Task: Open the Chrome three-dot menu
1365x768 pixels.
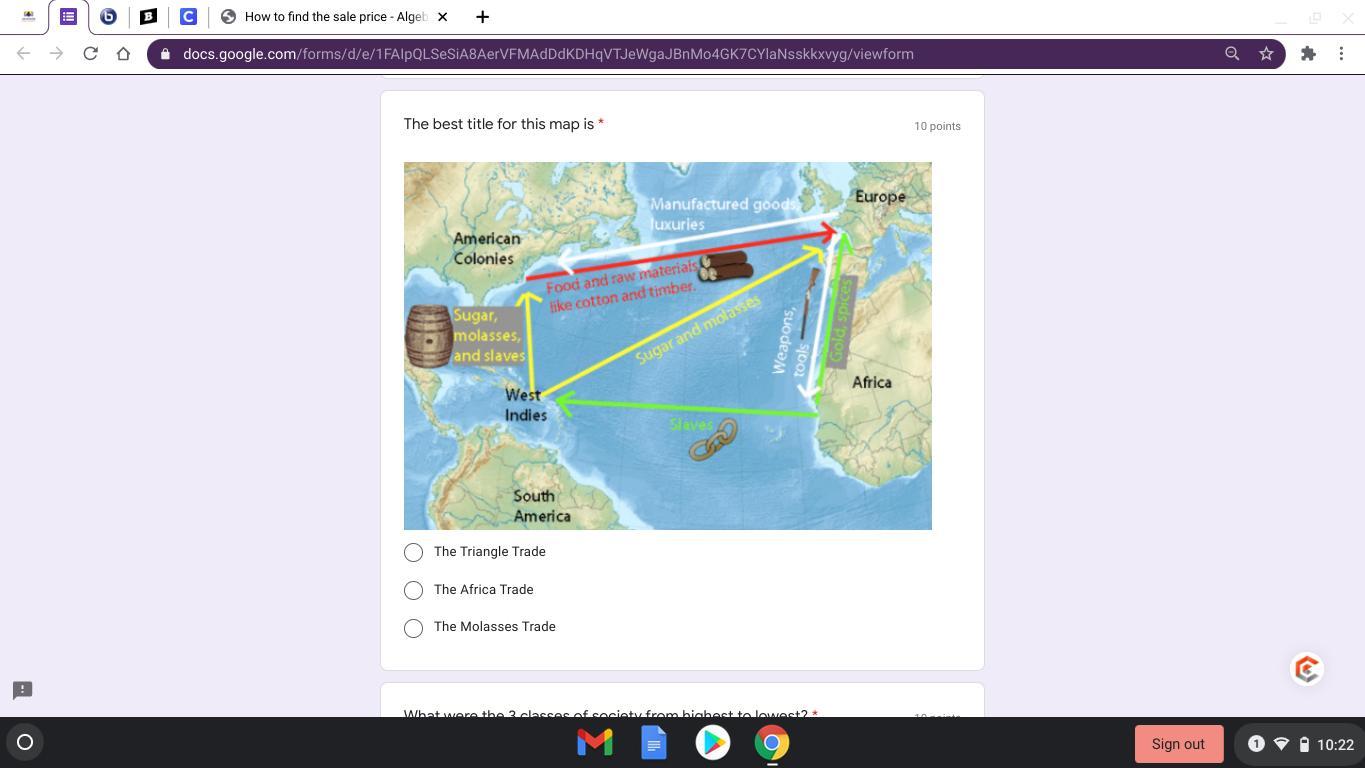Action: [x=1341, y=54]
